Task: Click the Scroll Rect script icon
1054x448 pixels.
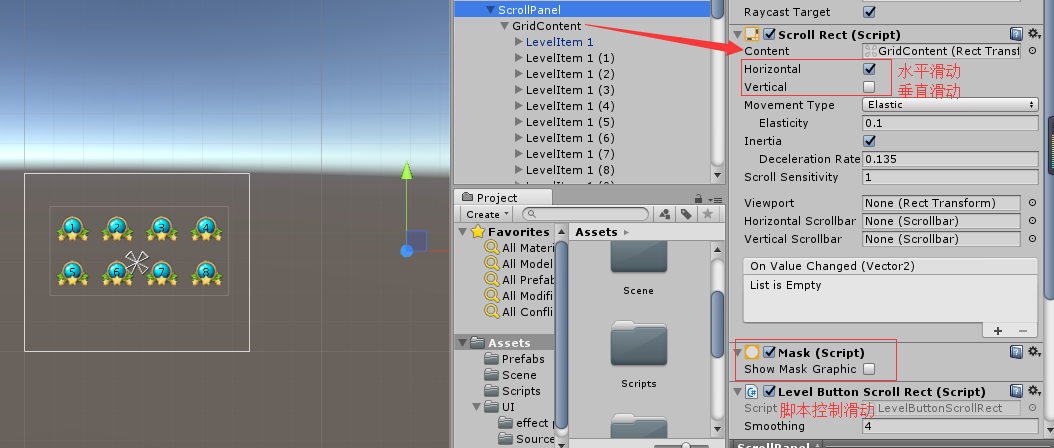Action: pos(752,34)
